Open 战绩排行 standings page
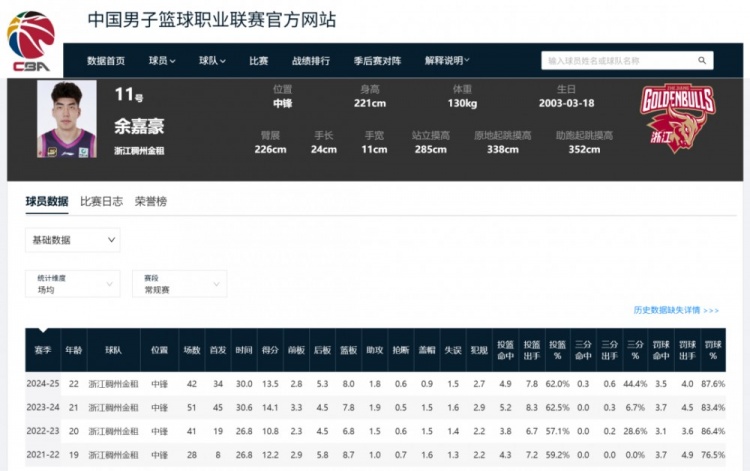The width and height of the screenshot is (750, 471). click(311, 61)
